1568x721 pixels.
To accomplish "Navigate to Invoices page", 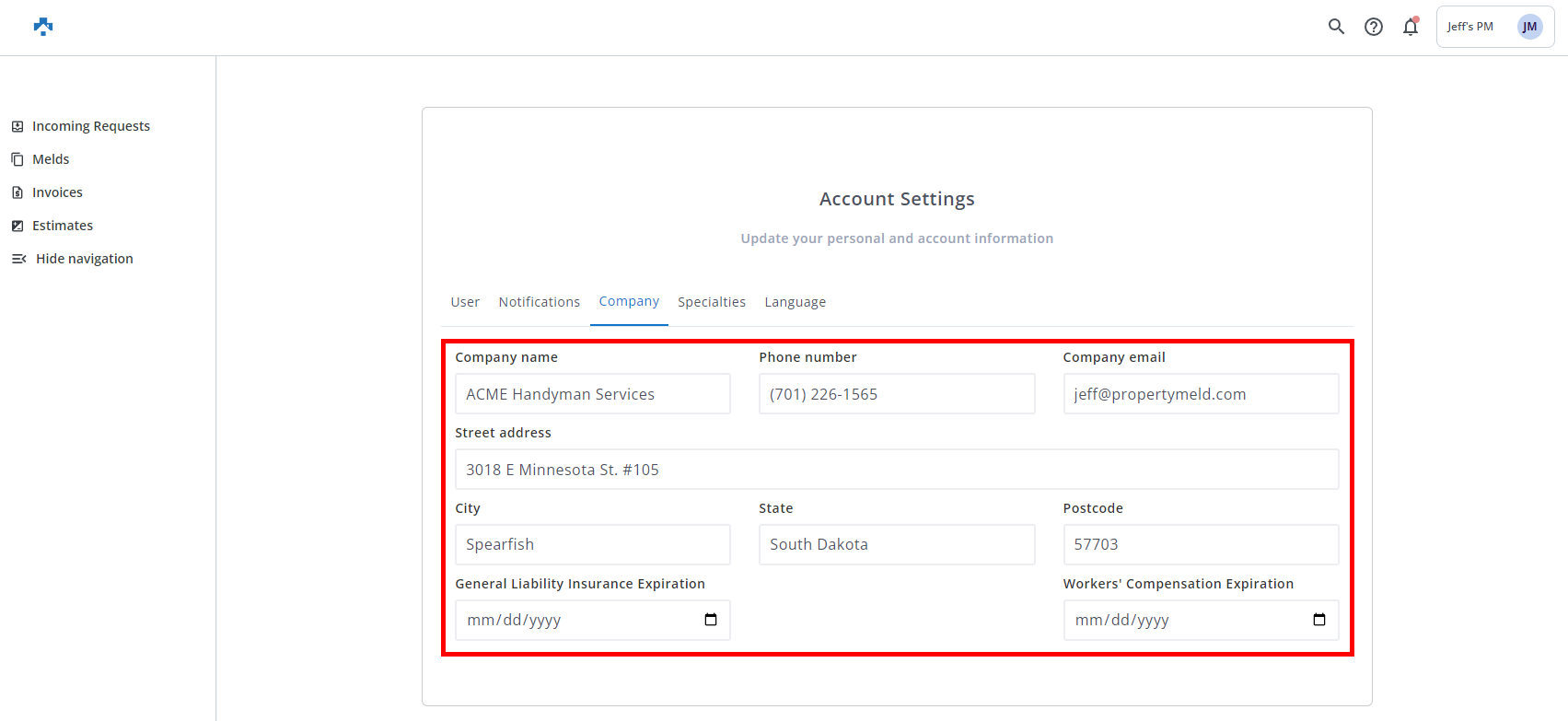I will [x=57, y=192].
